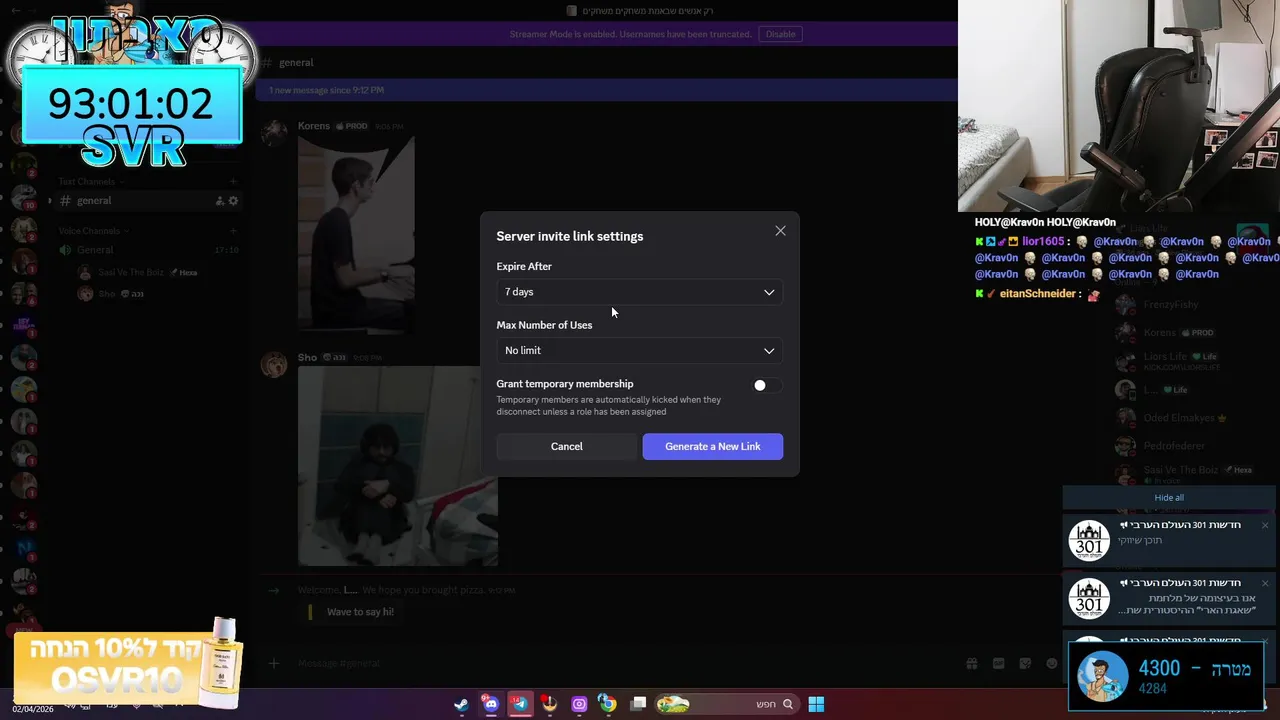Click Hide all notifications link
Viewport: 1280px width, 720px height.
tap(1169, 498)
